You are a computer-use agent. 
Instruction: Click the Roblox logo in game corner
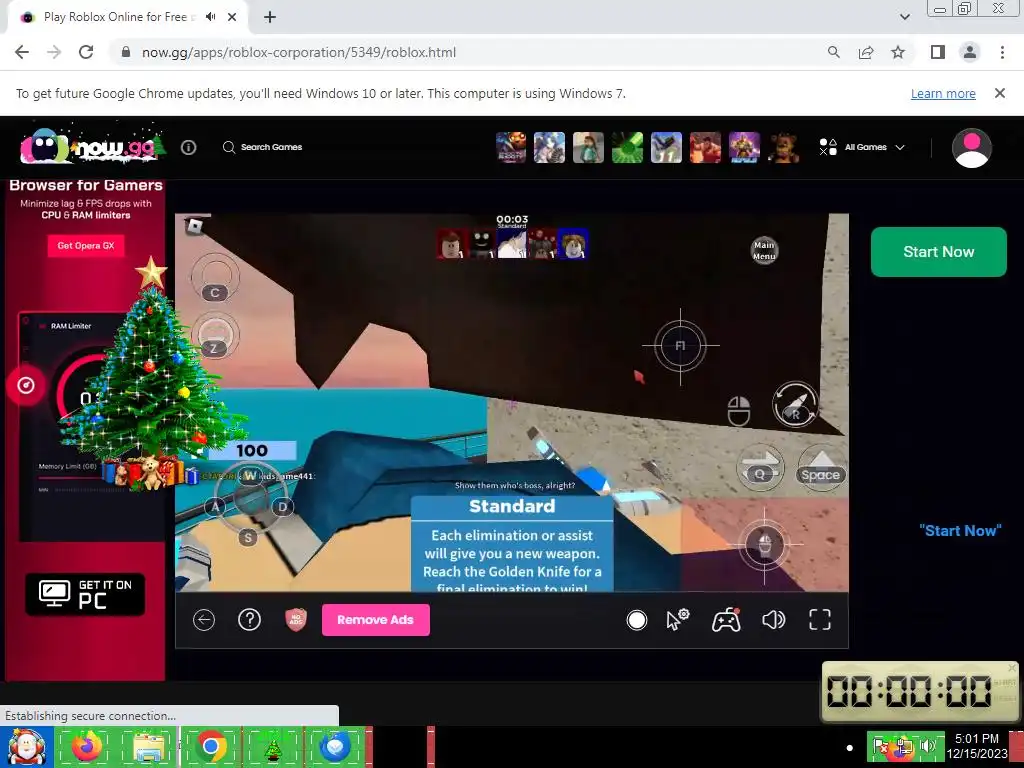tap(194, 227)
